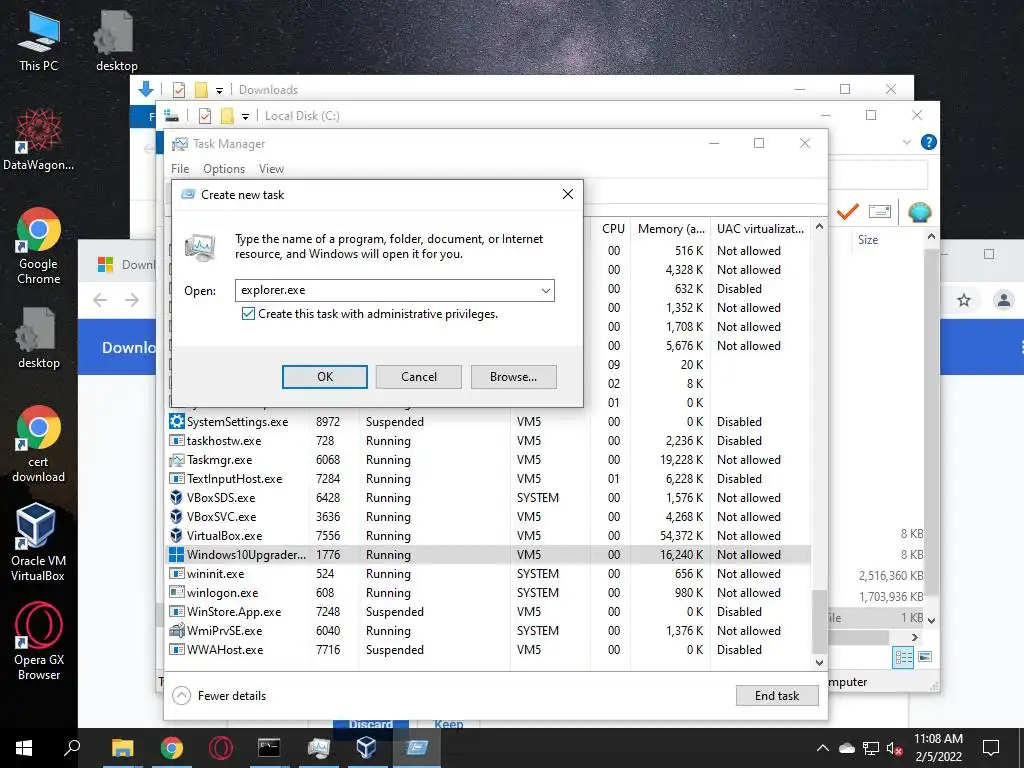Show hidden tray icons chevron
This screenshot has width=1024, height=768.
coord(823,748)
